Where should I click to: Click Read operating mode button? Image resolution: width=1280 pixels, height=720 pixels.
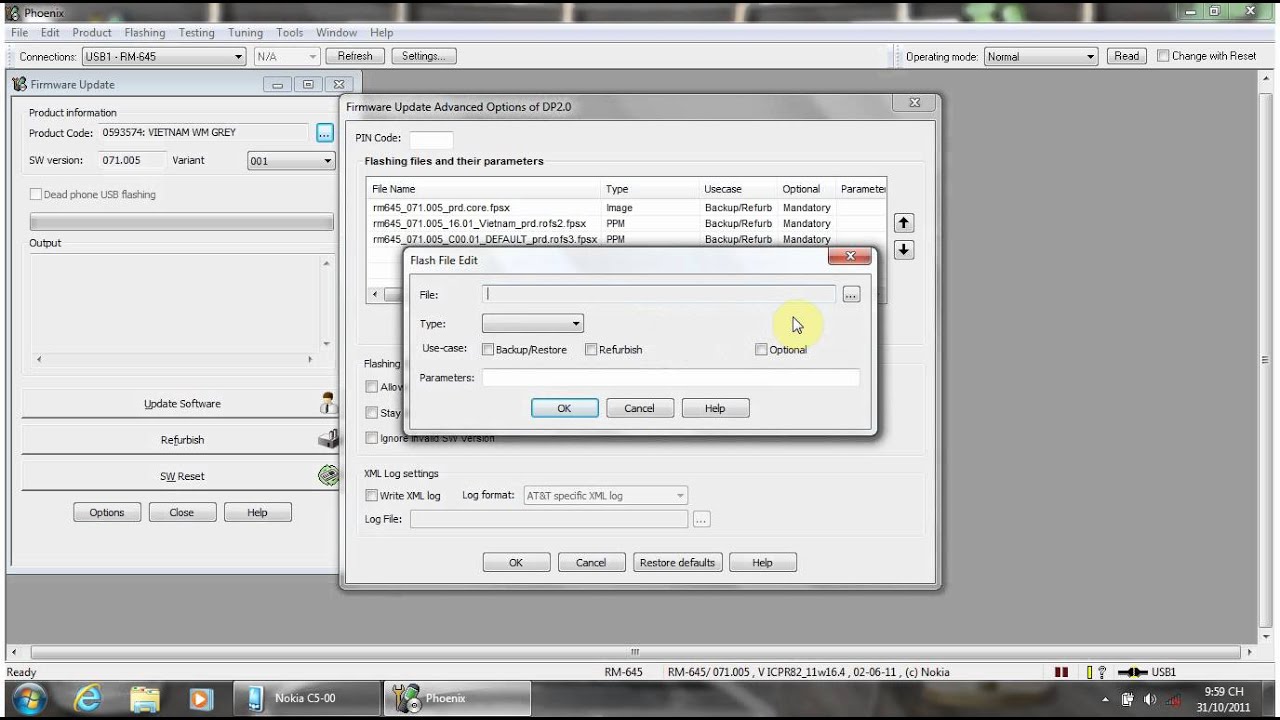[x=1127, y=56]
